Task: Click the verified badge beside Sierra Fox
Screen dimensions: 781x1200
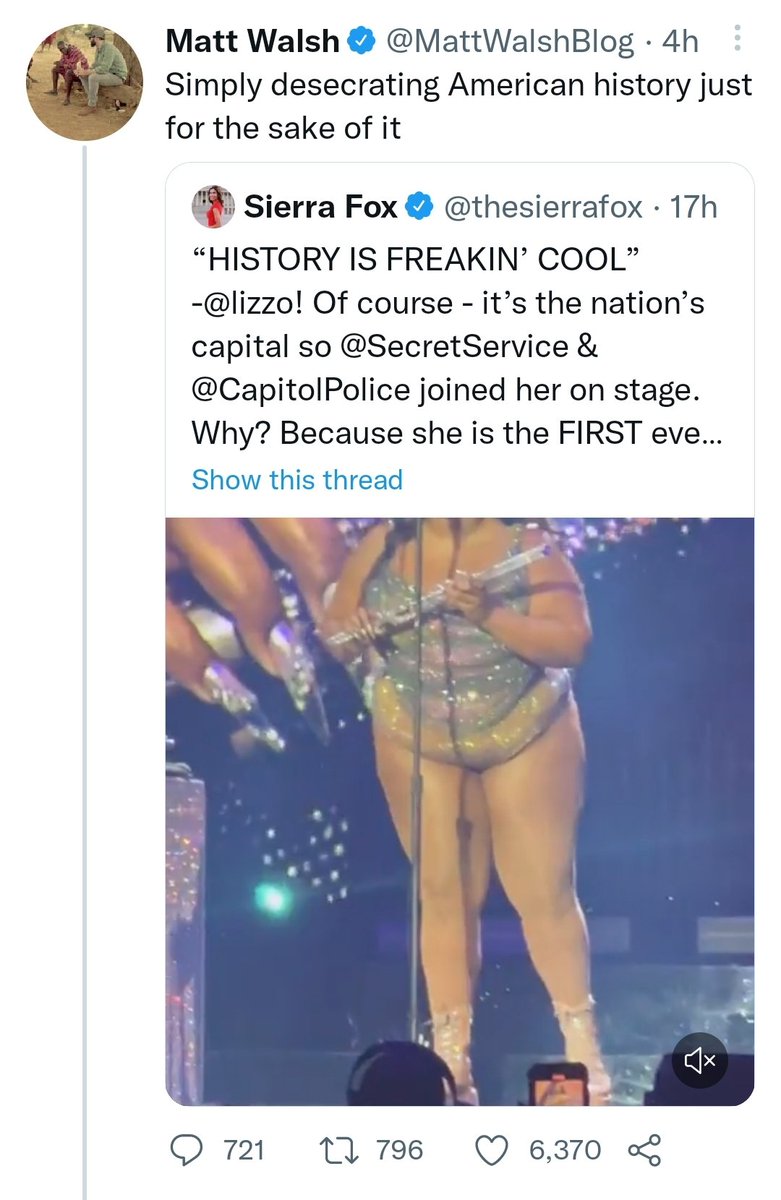Action: pyautogui.click(x=420, y=207)
